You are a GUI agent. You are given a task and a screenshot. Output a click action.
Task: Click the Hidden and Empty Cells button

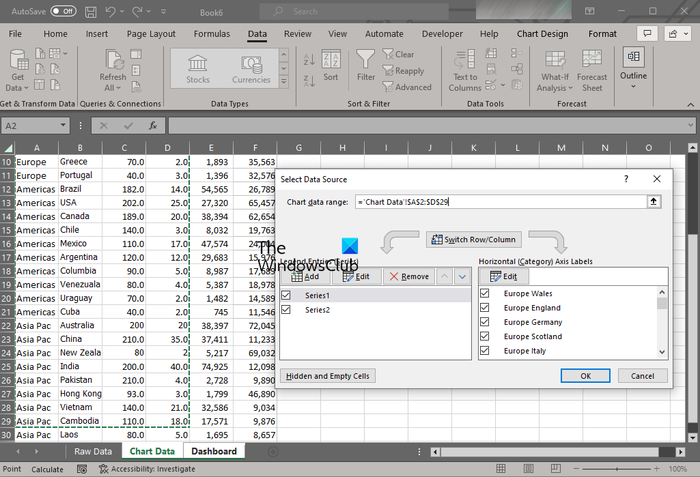point(328,376)
